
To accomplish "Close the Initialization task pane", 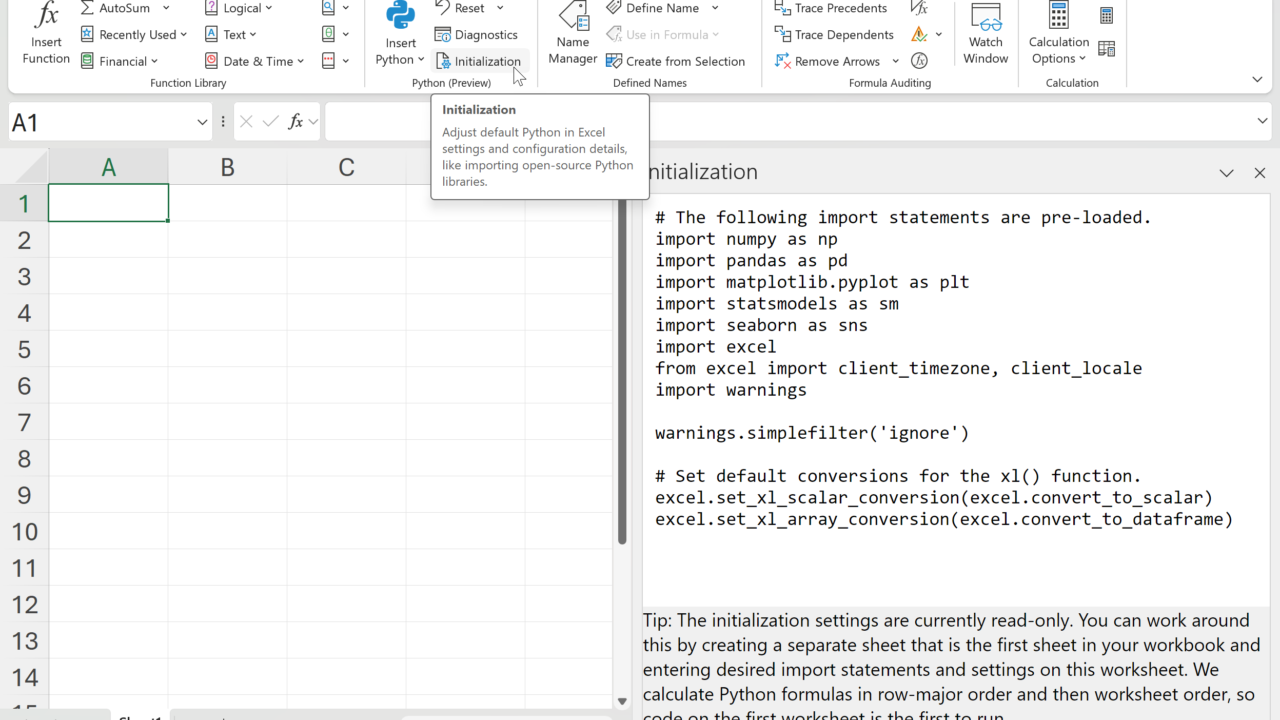I will [1259, 173].
